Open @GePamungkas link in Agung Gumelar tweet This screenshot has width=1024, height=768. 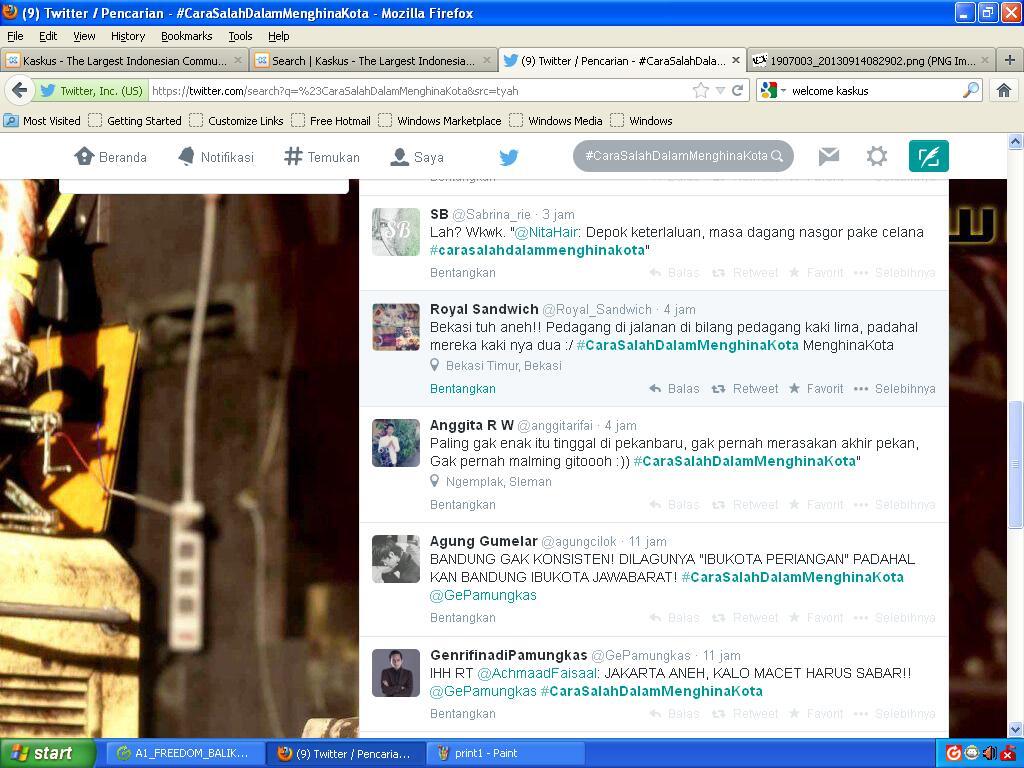point(483,595)
